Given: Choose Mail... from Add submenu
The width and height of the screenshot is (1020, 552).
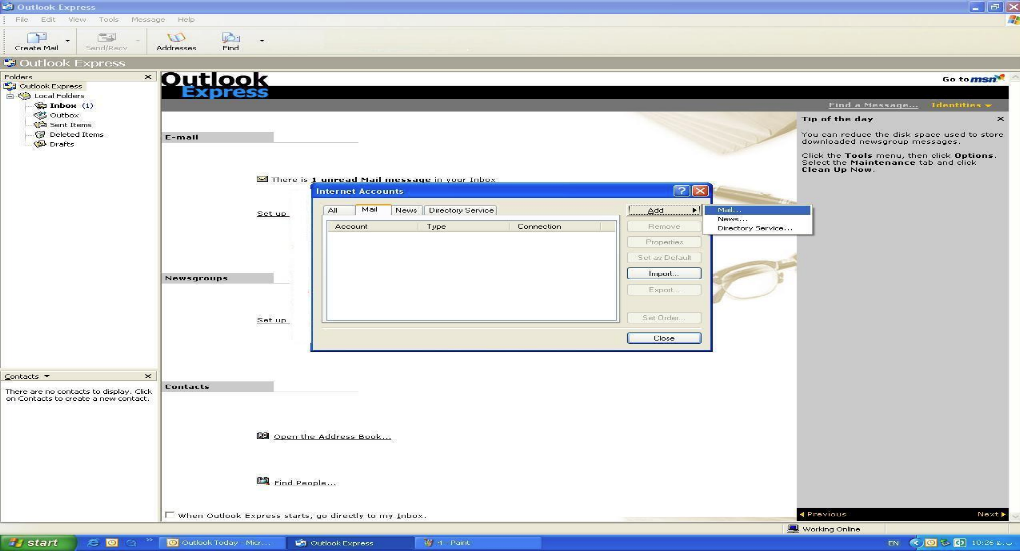Looking at the screenshot, I should 757,210.
